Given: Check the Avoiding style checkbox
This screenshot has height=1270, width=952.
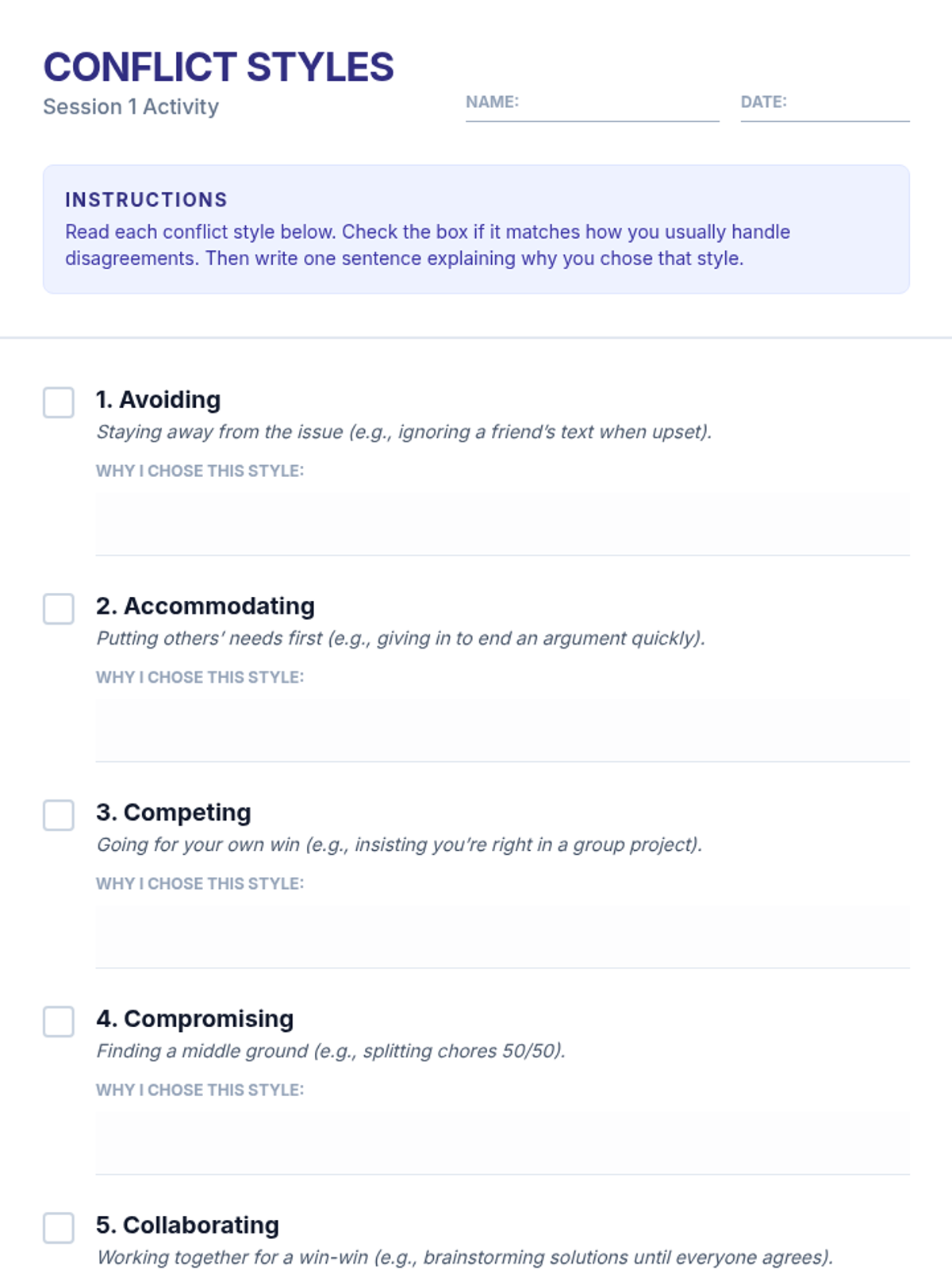Looking at the screenshot, I should pyautogui.click(x=59, y=402).
